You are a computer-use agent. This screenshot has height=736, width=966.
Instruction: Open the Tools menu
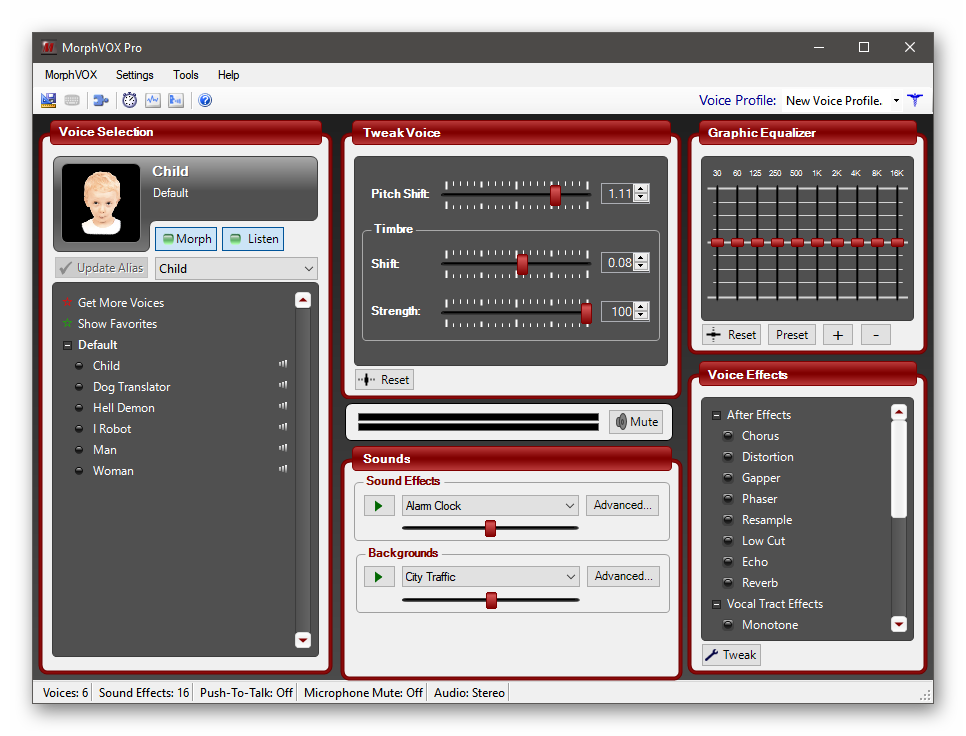[185, 75]
